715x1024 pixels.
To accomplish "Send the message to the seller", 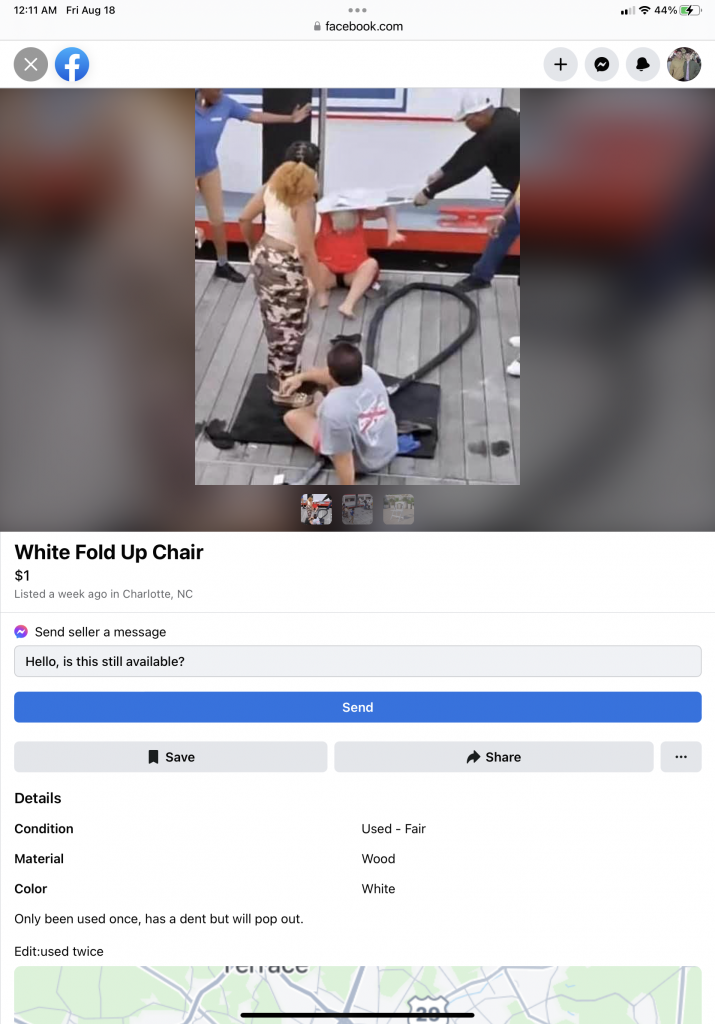I will pos(358,707).
